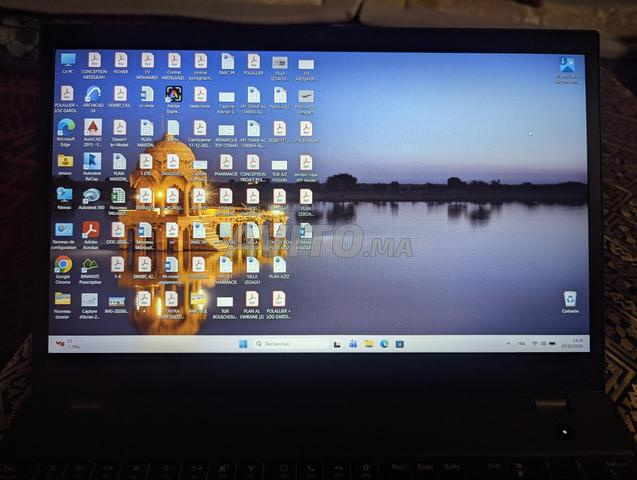This screenshot has height=480, width=637.
Task: Open CamScanner 17-12 PDF file
Action: point(200,134)
